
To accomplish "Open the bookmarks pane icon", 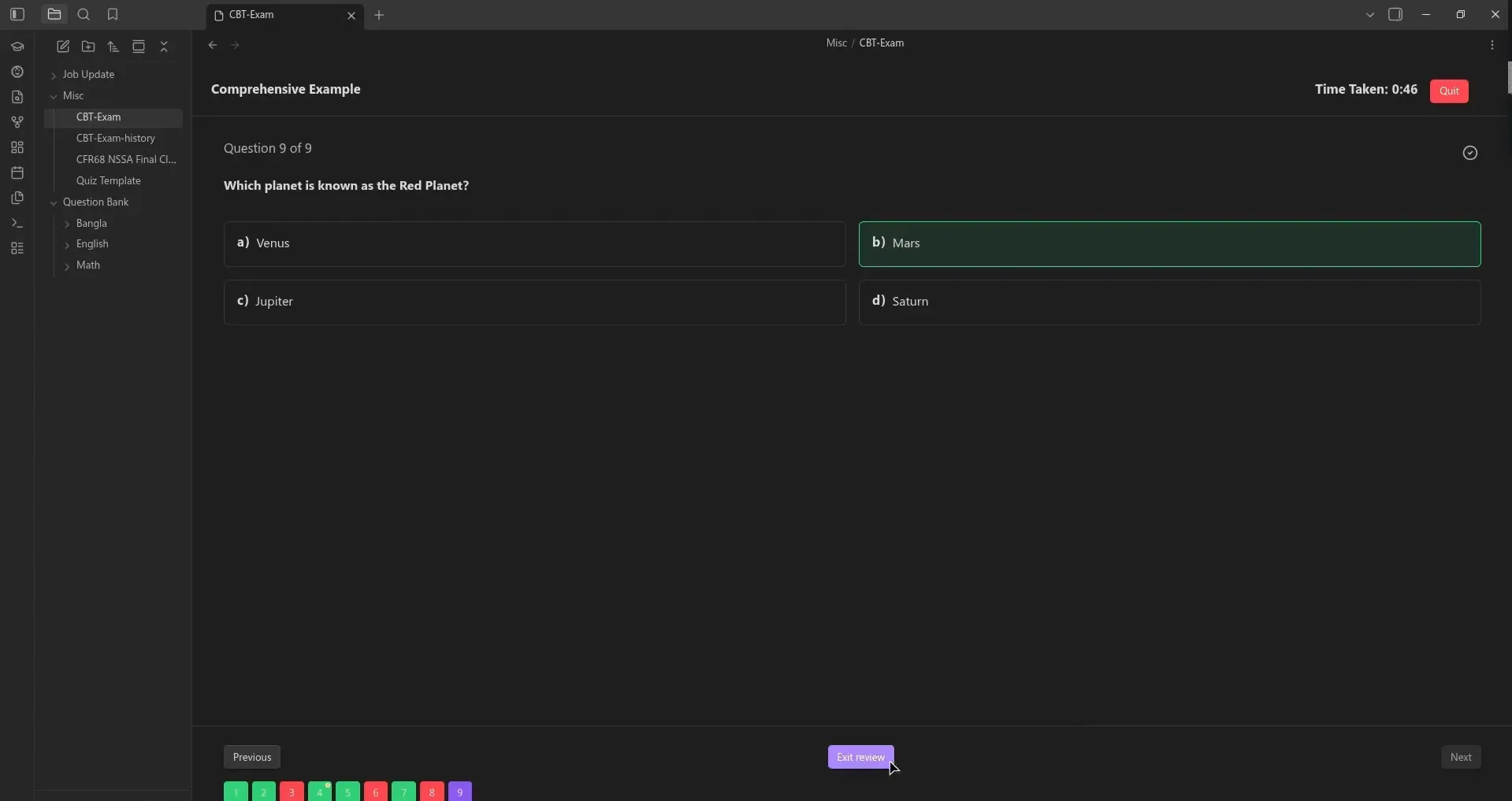I will [113, 14].
